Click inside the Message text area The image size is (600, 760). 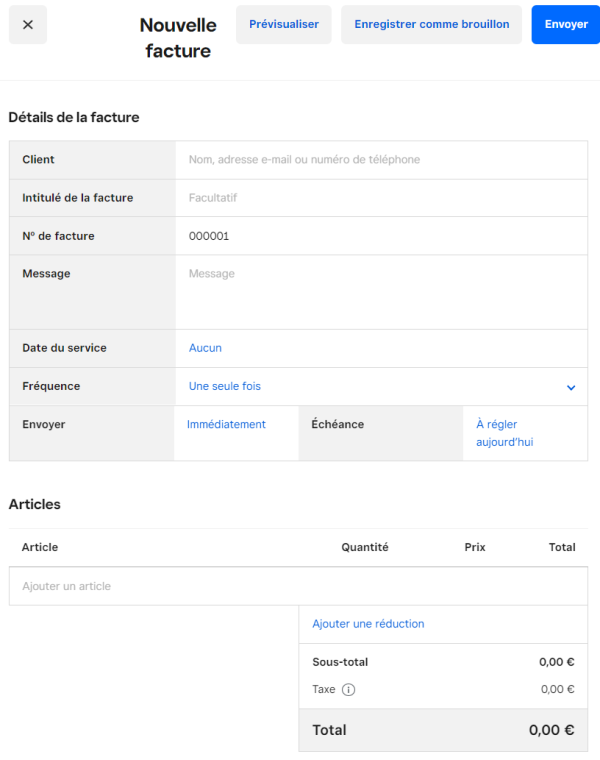pos(380,290)
